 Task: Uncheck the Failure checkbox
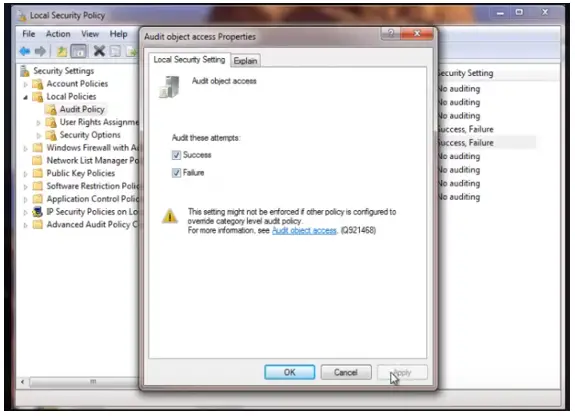coord(176,173)
